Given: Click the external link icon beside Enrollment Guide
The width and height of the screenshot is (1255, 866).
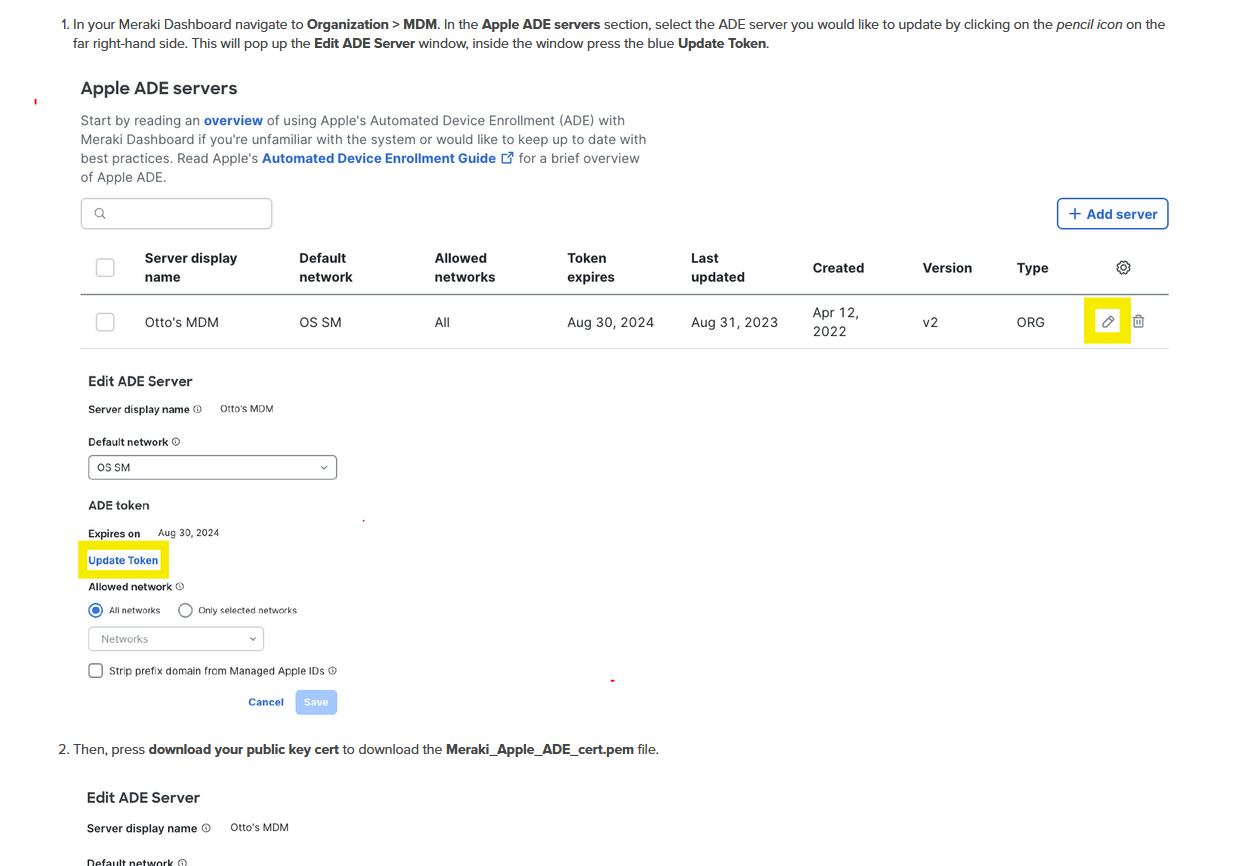Looking at the screenshot, I should [508, 157].
